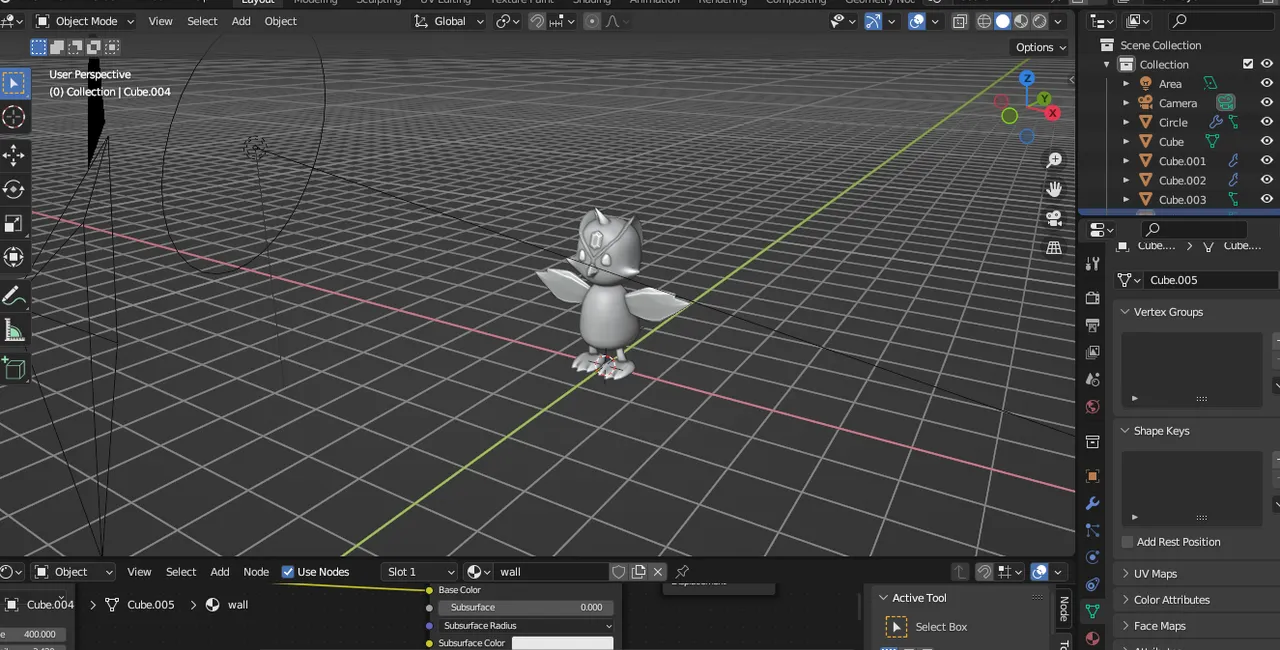Open the Material properties tab

[1092, 638]
